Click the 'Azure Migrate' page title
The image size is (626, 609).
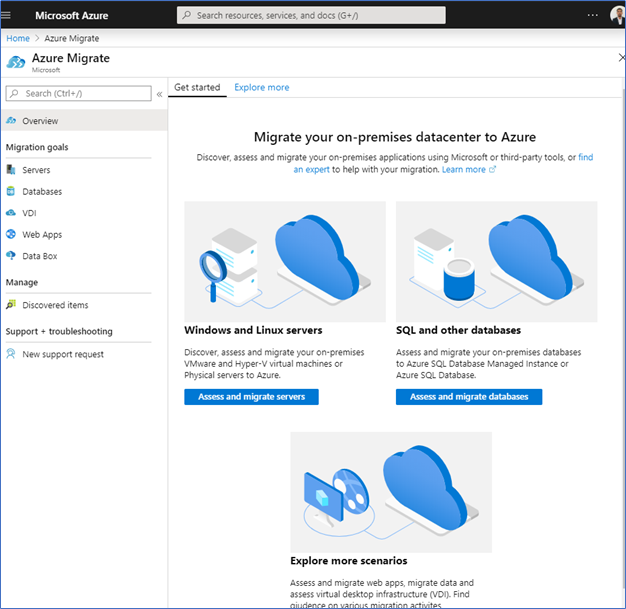pos(71,58)
